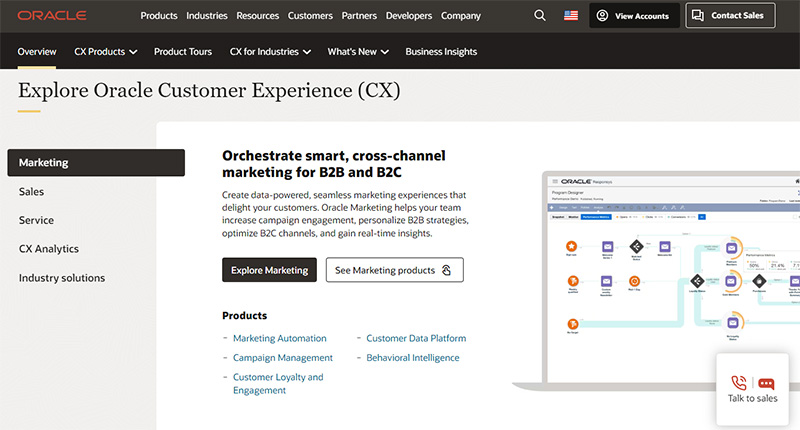Open the Customers menu
Viewport: 800px width, 430px height.
coord(310,16)
